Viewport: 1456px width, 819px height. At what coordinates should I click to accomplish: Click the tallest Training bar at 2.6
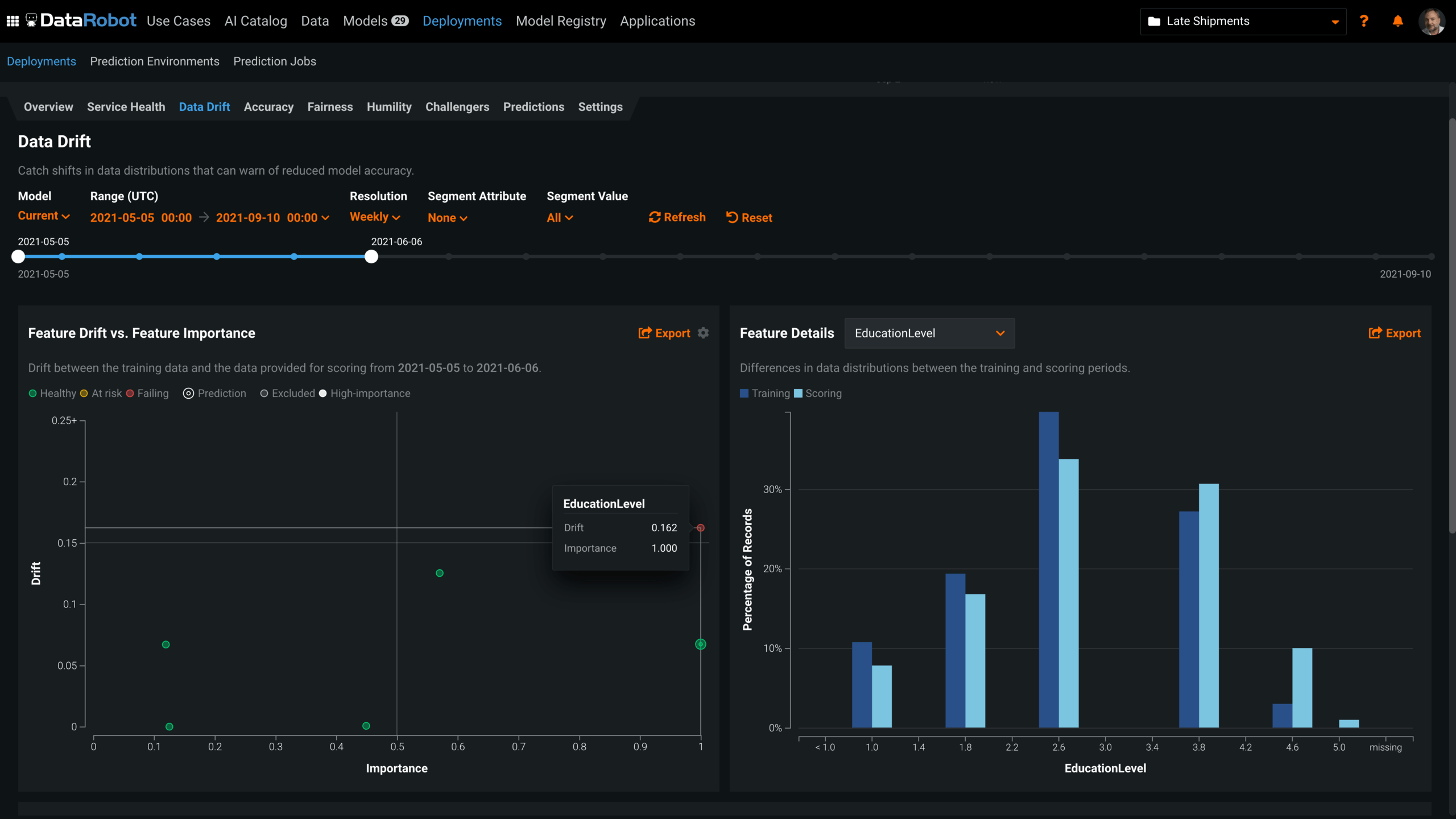[1049, 569]
